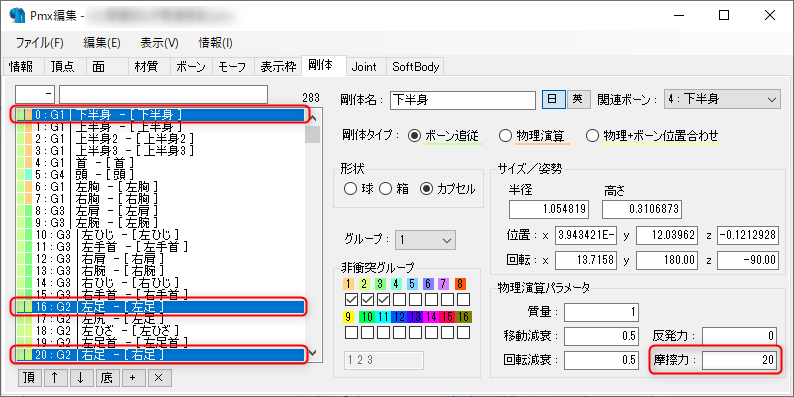
Task: Click the 反発力 value field
Action: (740, 336)
